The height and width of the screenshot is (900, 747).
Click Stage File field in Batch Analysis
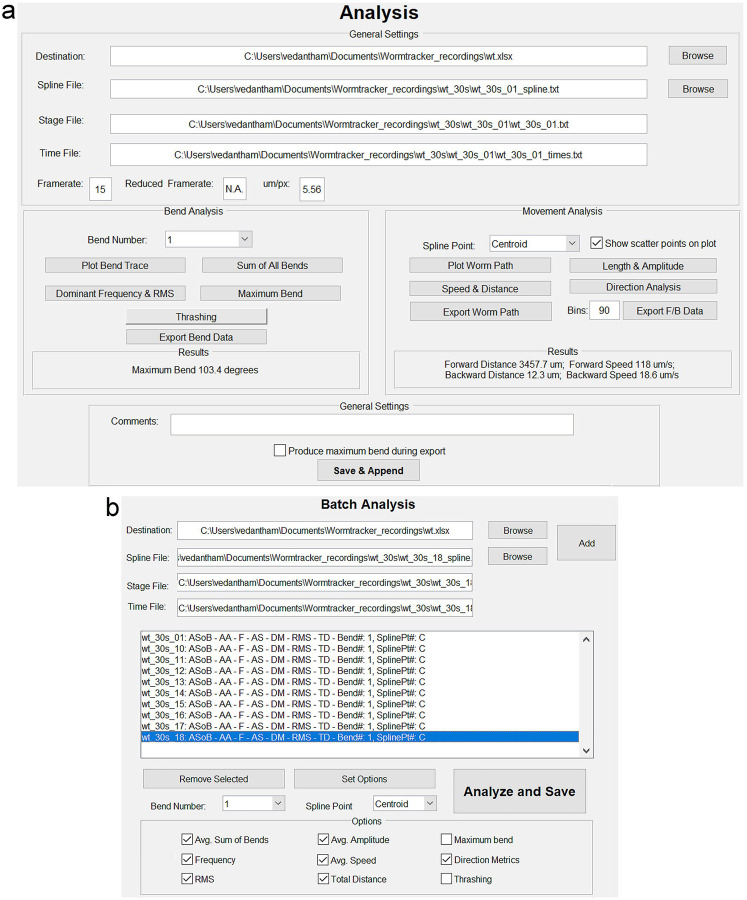point(325,583)
